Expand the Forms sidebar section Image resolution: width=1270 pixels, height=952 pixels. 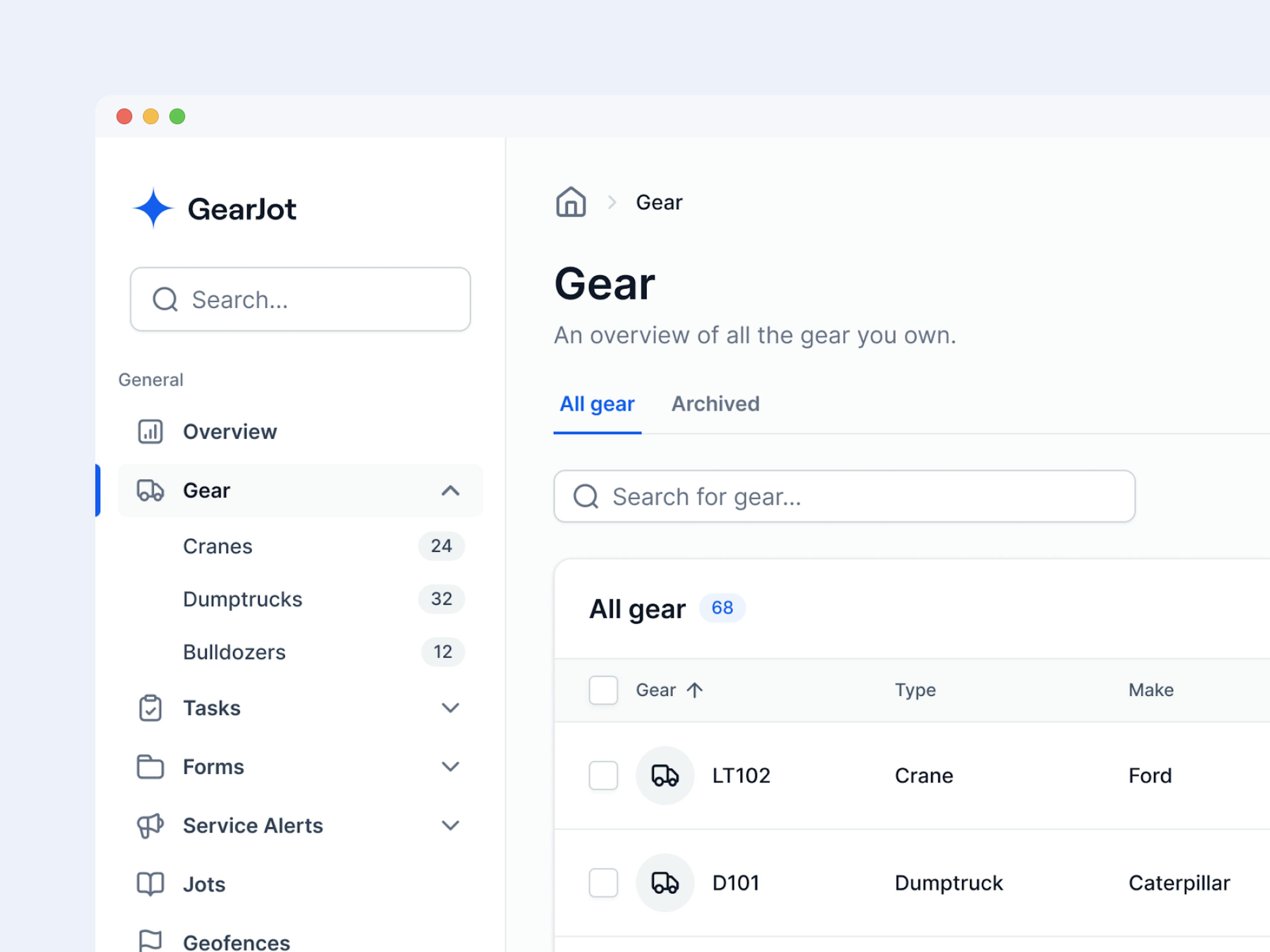[x=451, y=767]
